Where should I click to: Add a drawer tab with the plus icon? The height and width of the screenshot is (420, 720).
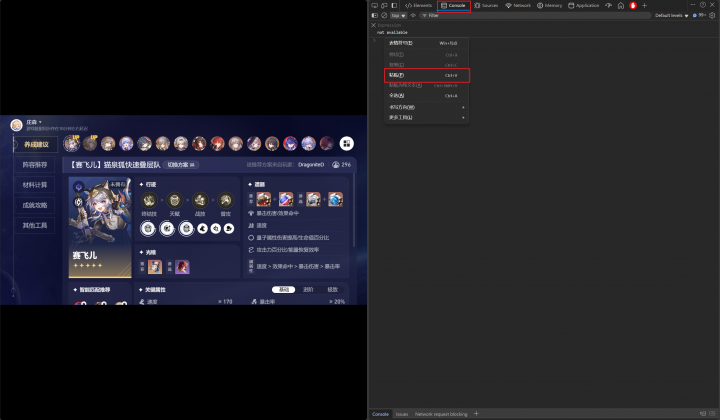coord(476,414)
